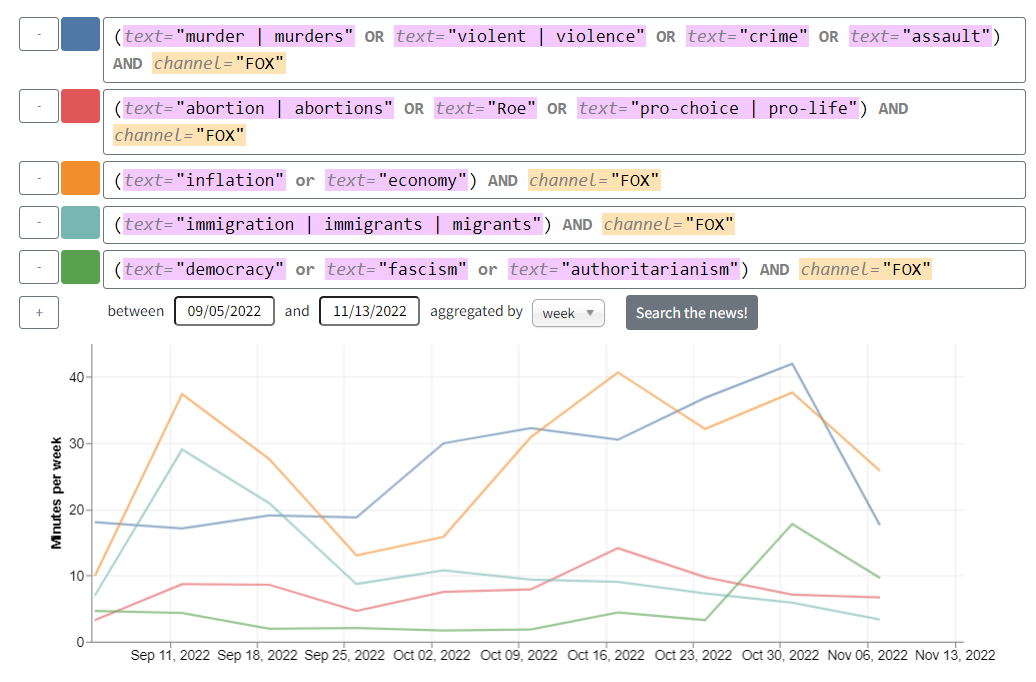Click the Oct 09, 2022 axis label
Screen dimensions: 1036x682
tap(519, 656)
